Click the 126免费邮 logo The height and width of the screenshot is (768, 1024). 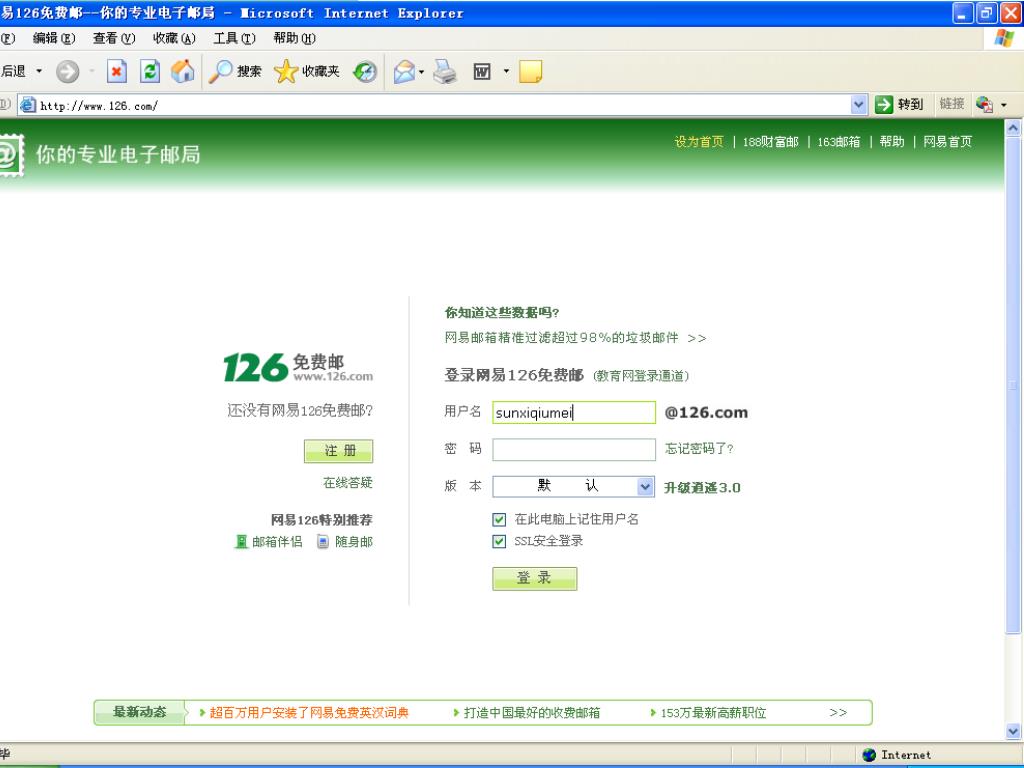coord(298,368)
